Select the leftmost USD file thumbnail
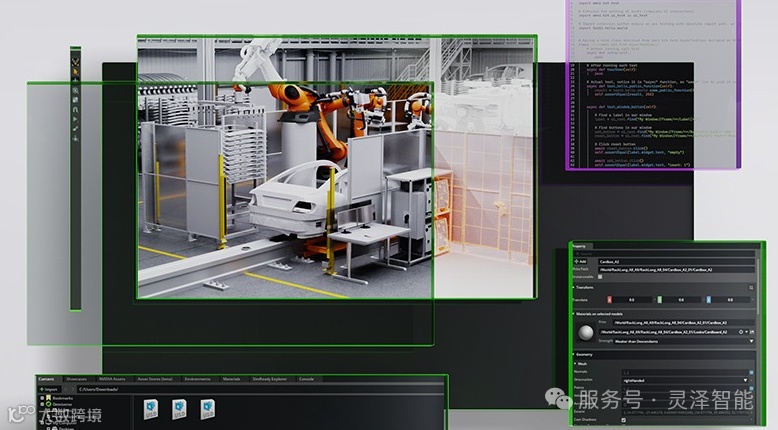The width and height of the screenshot is (778, 430). coord(151,409)
